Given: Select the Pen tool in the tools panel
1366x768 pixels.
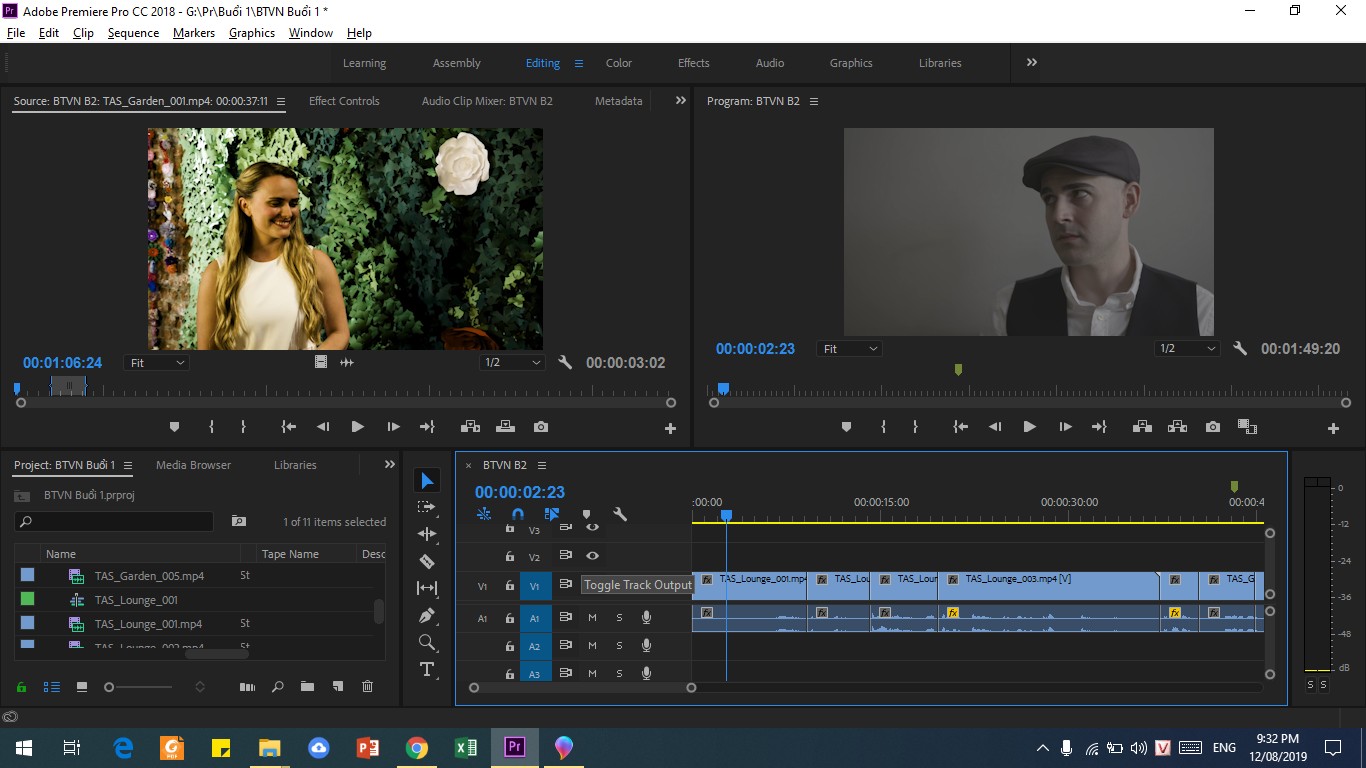Looking at the screenshot, I should coord(427,615).
